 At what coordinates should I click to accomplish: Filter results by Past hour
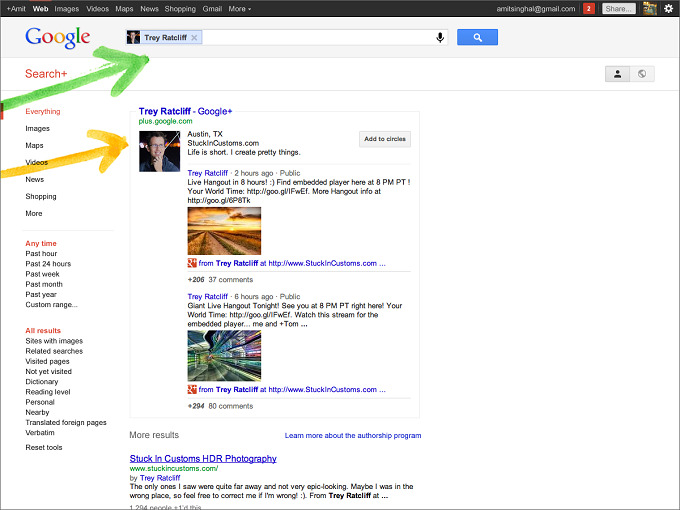[41, 254]
